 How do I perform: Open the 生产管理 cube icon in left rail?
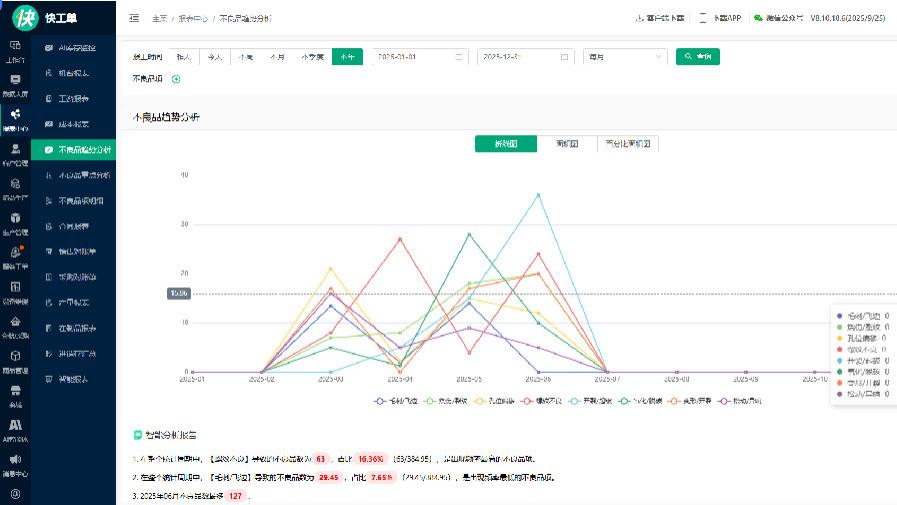[15, 218]
